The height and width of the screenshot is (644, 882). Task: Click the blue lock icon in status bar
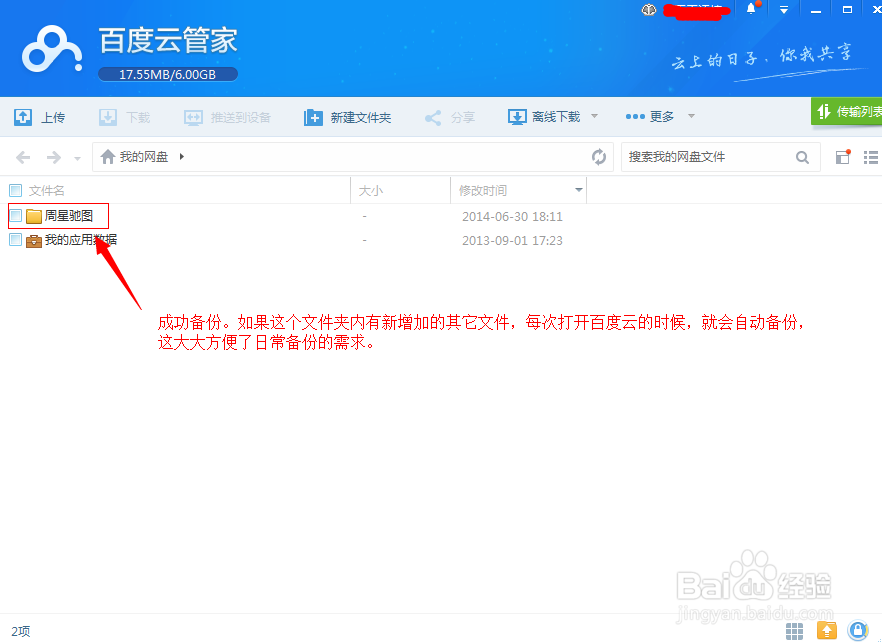pos(858,631)
